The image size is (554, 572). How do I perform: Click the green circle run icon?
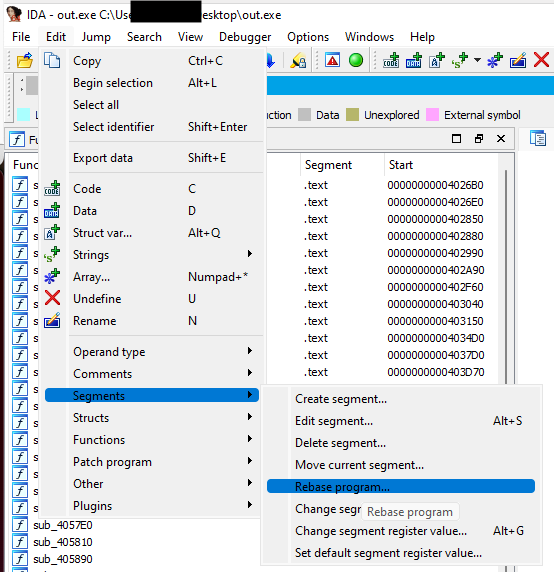[356, 60]
